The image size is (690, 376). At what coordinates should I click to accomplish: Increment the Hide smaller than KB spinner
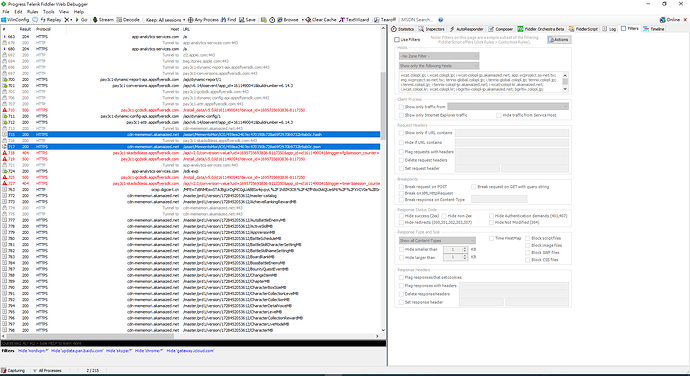coord(465,248)
